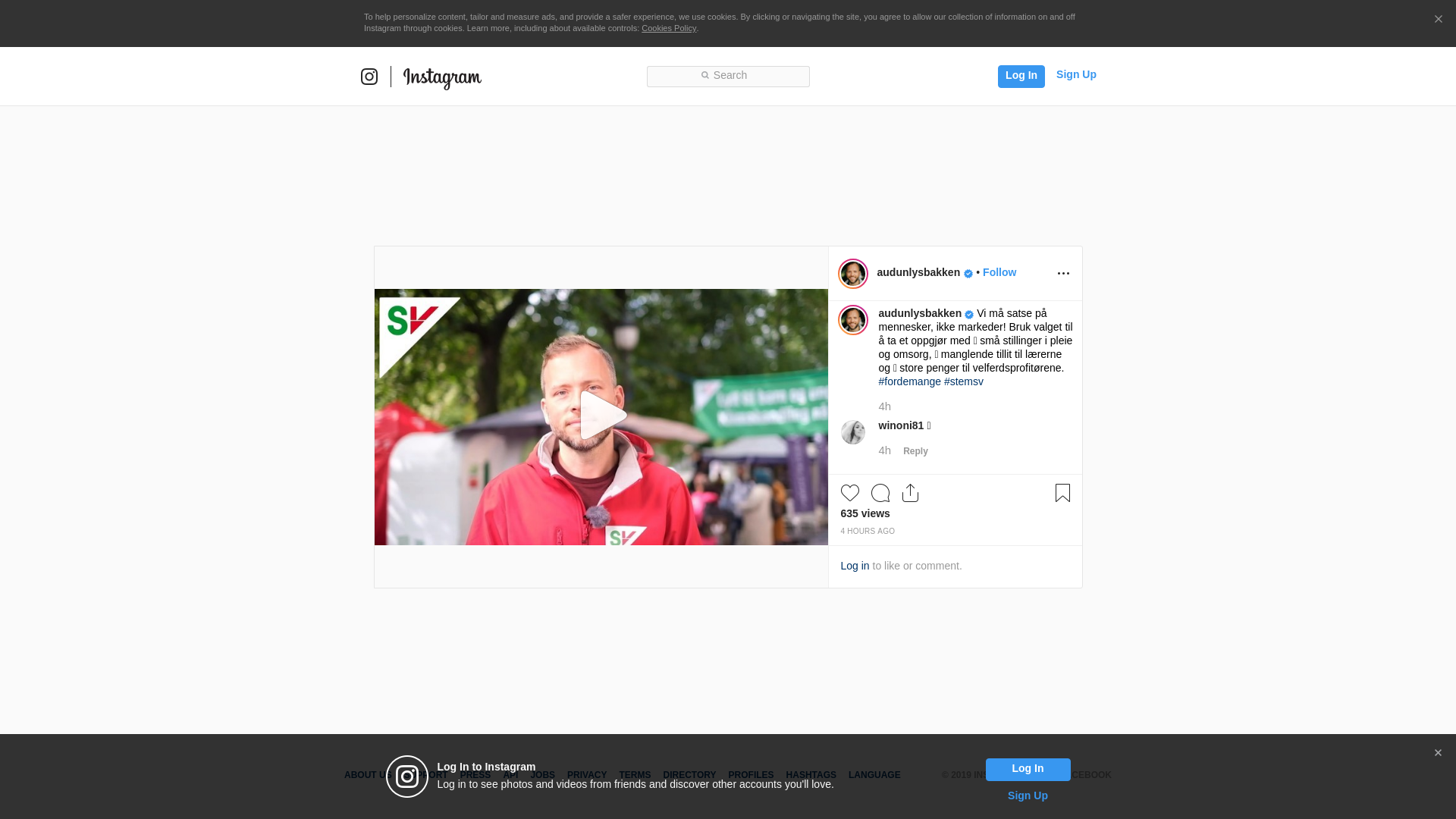Click the verified badge in post header
Screen dimensions: 1456x819
[968, 274]
